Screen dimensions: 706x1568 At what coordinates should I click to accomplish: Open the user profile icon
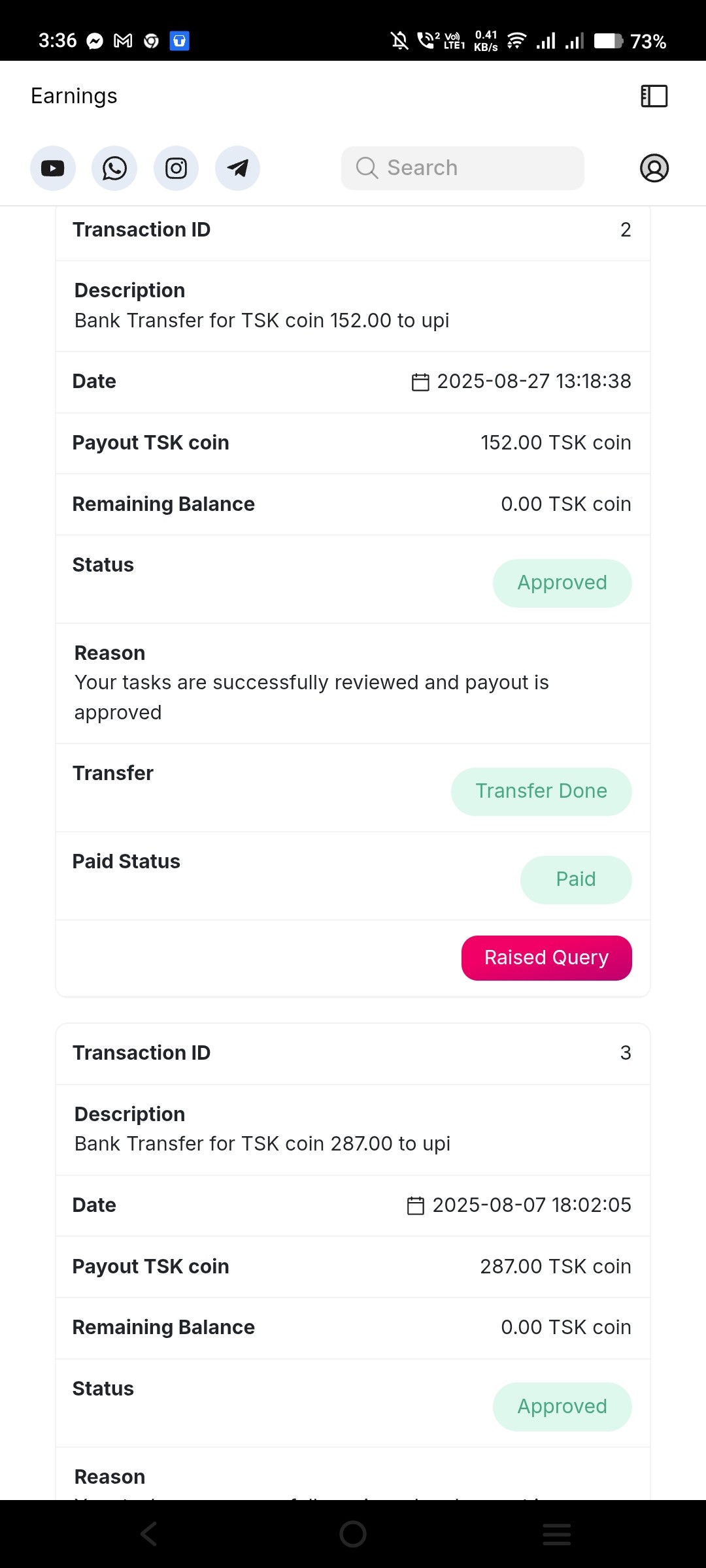(654, 168)
